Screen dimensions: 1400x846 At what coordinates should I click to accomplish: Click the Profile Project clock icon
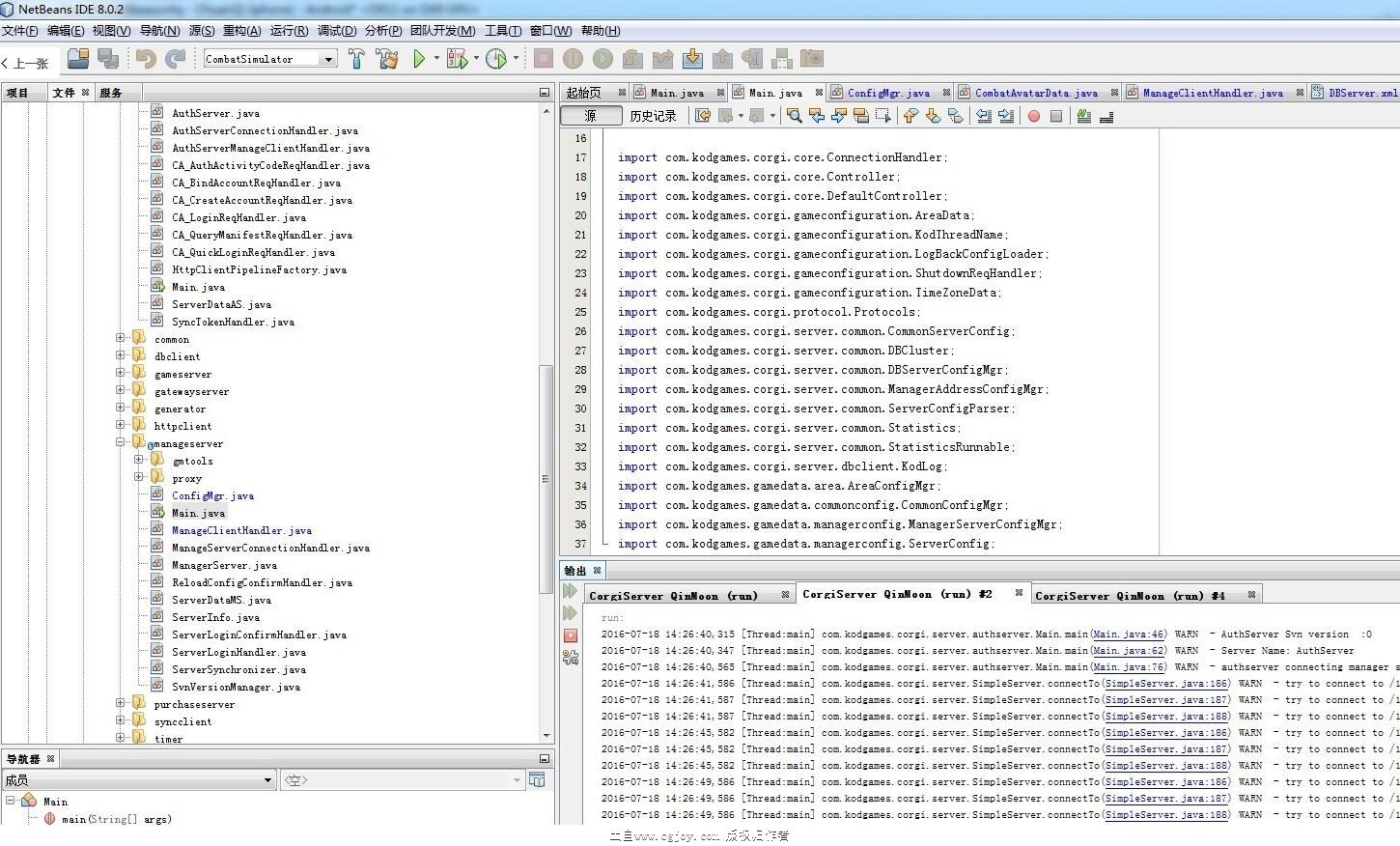(496, 59)
